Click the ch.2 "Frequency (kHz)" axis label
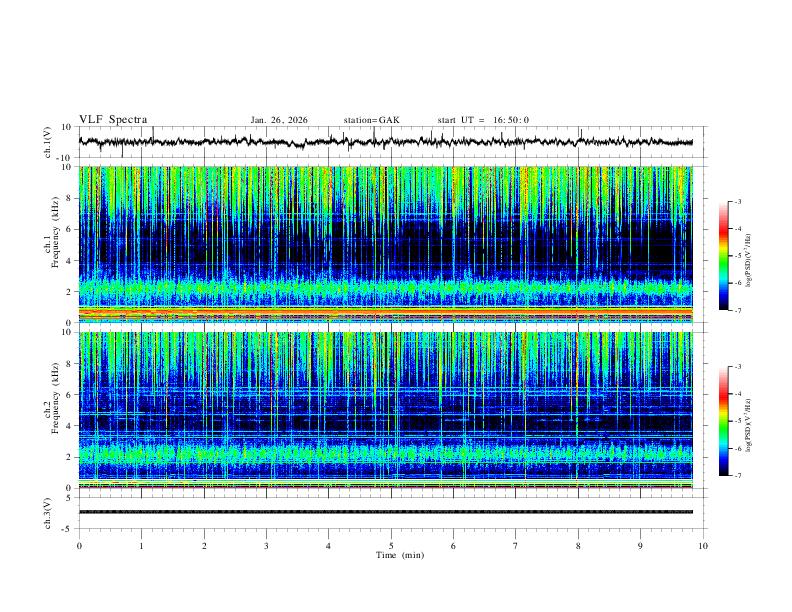792x612 pixels. pyautogui.click(x=56, y=398)
